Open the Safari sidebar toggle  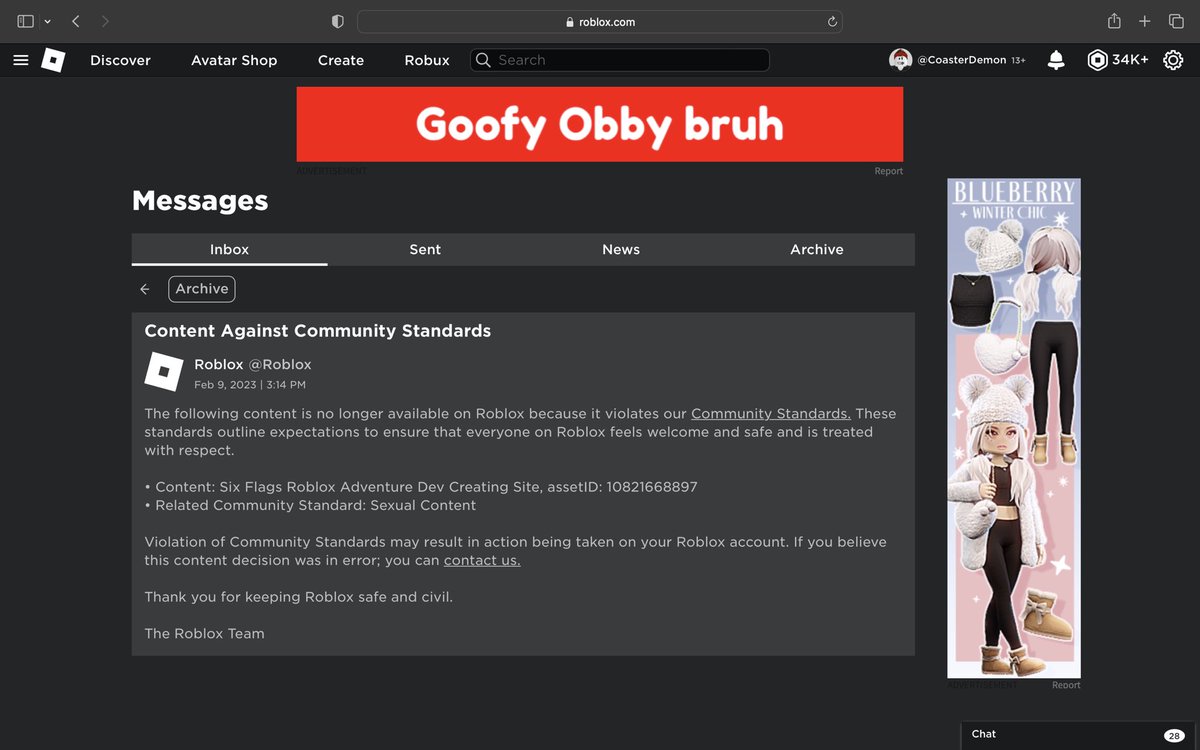(x=26, y=21)
